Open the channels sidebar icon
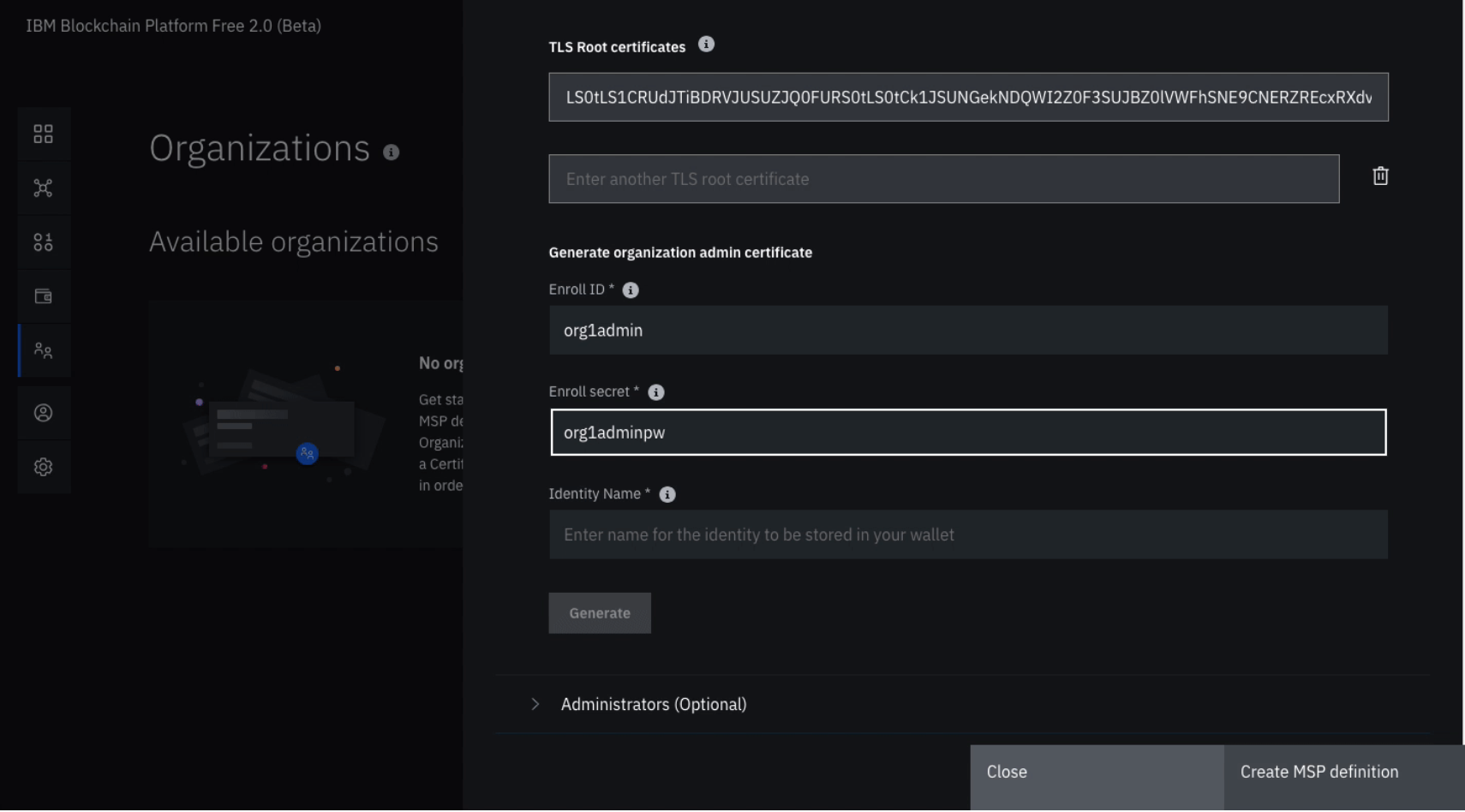Viewport: 1465px width, 812px height. (x=43, y=242)
